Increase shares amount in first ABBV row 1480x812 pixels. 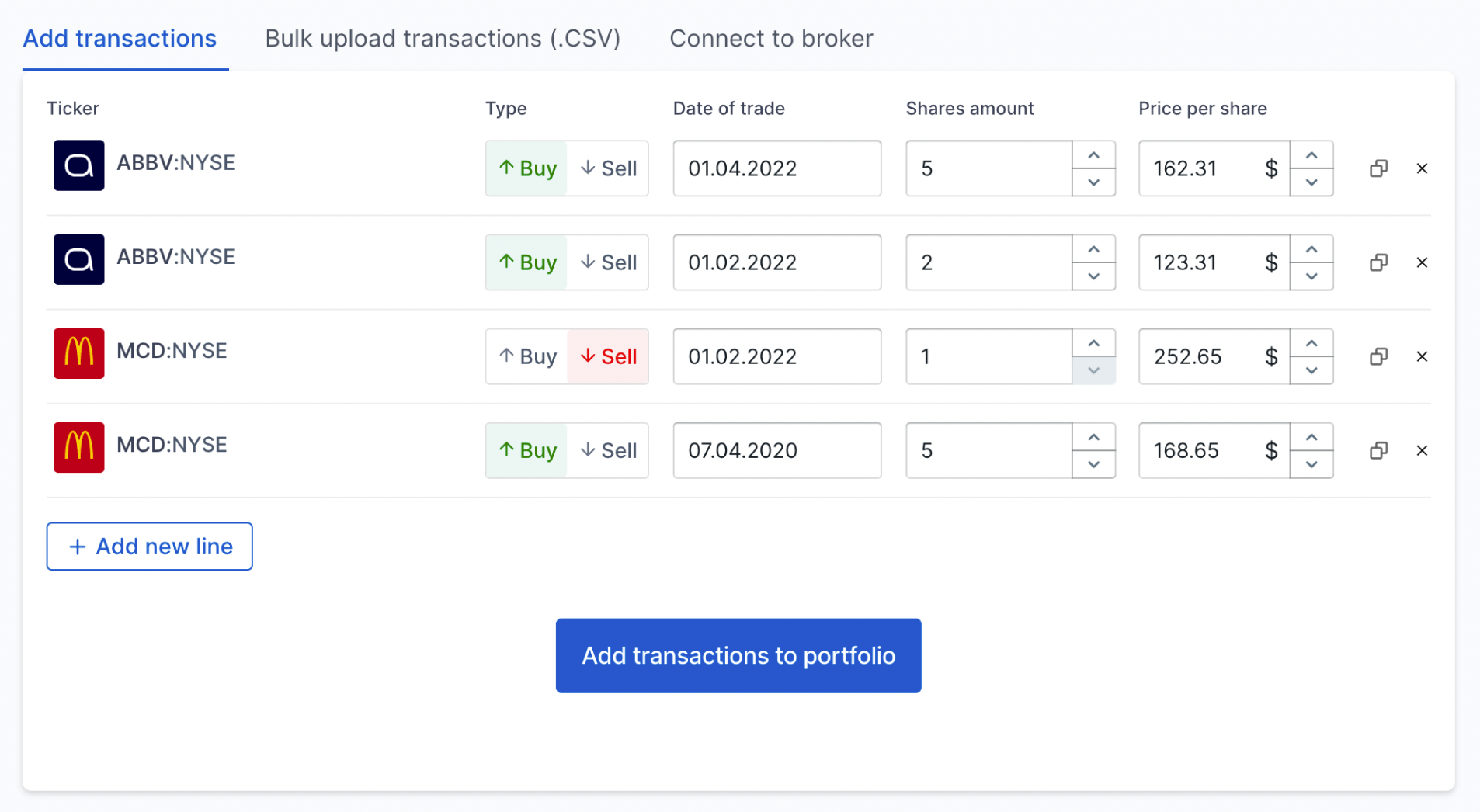point(1093,155)
